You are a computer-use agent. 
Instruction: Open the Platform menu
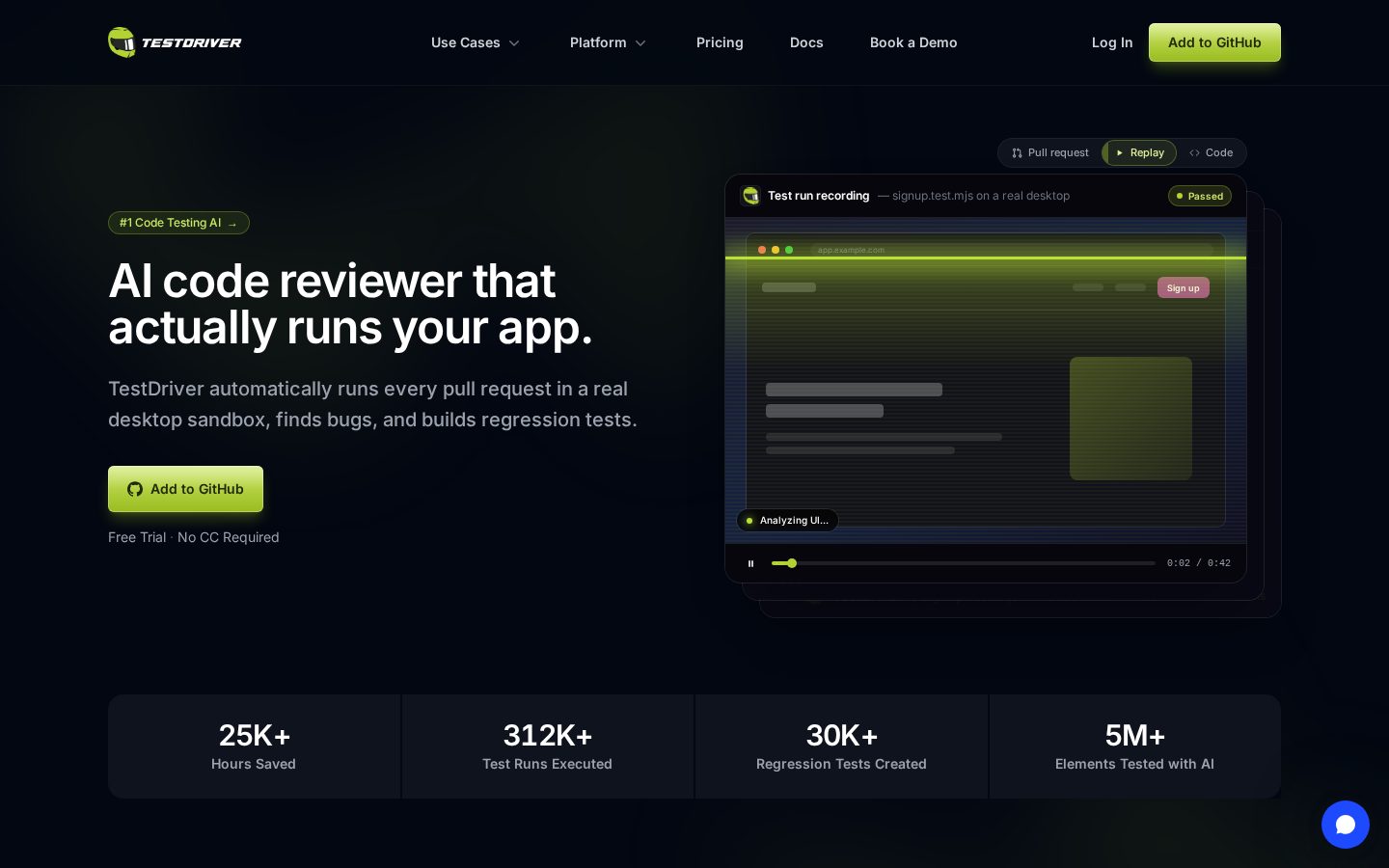click(x=608, y=42)
